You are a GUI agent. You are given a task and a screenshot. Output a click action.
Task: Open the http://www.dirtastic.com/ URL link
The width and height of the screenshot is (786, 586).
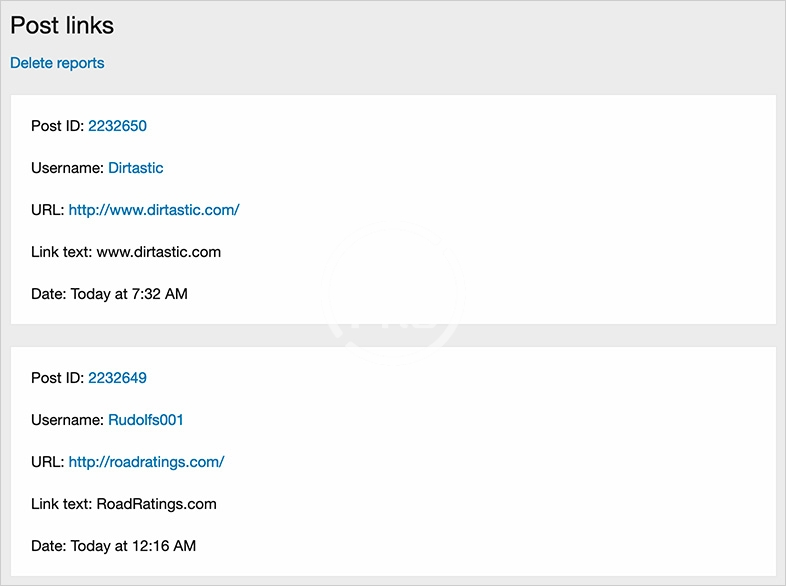[x=154, y=210]
